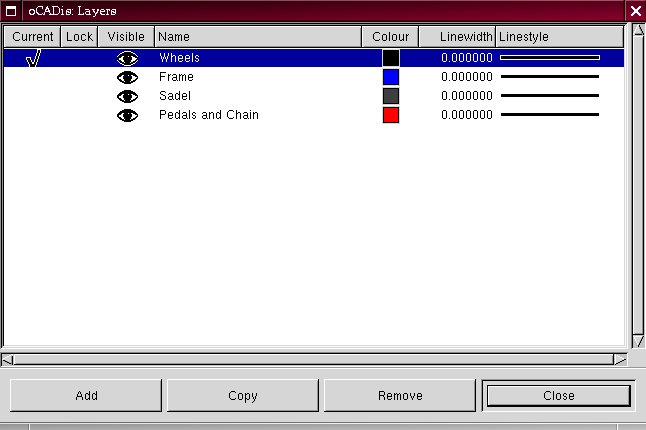Click the black colour swatch for Wheels

click(x=391, y=58)
